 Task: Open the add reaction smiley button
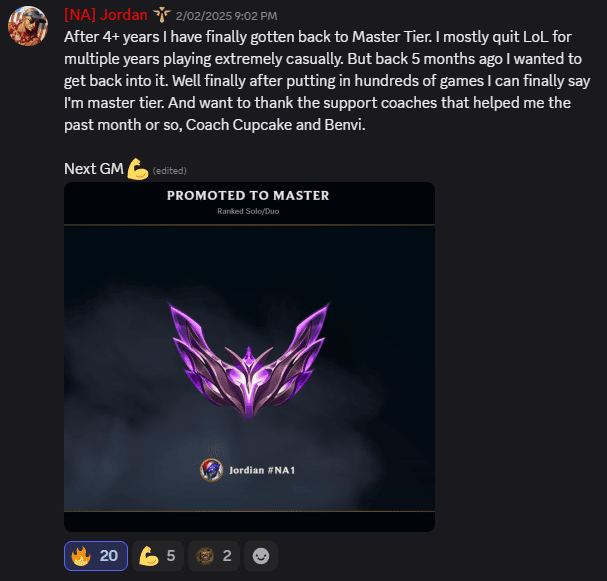click(x=261, y=556)
